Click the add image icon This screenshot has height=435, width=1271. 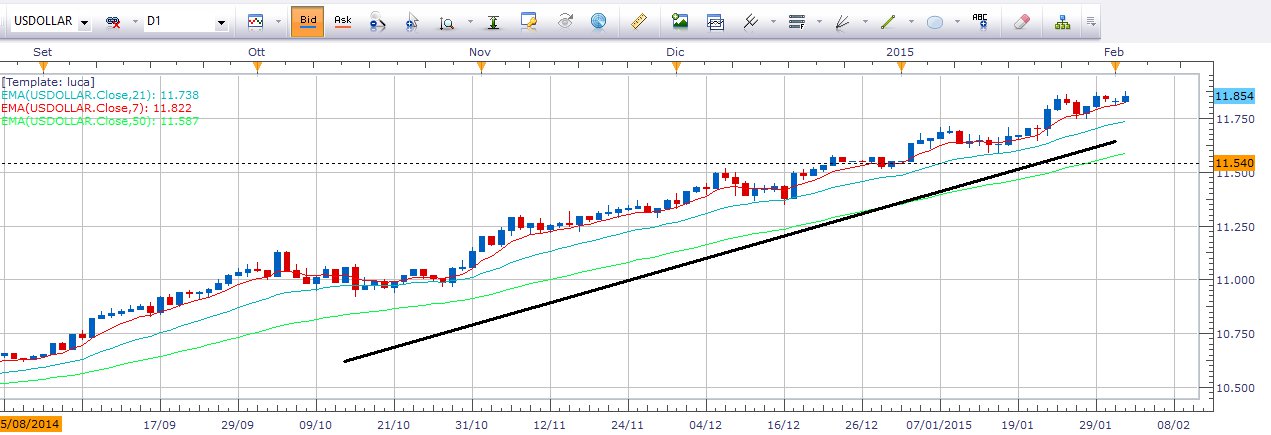(x=680, y=21)
